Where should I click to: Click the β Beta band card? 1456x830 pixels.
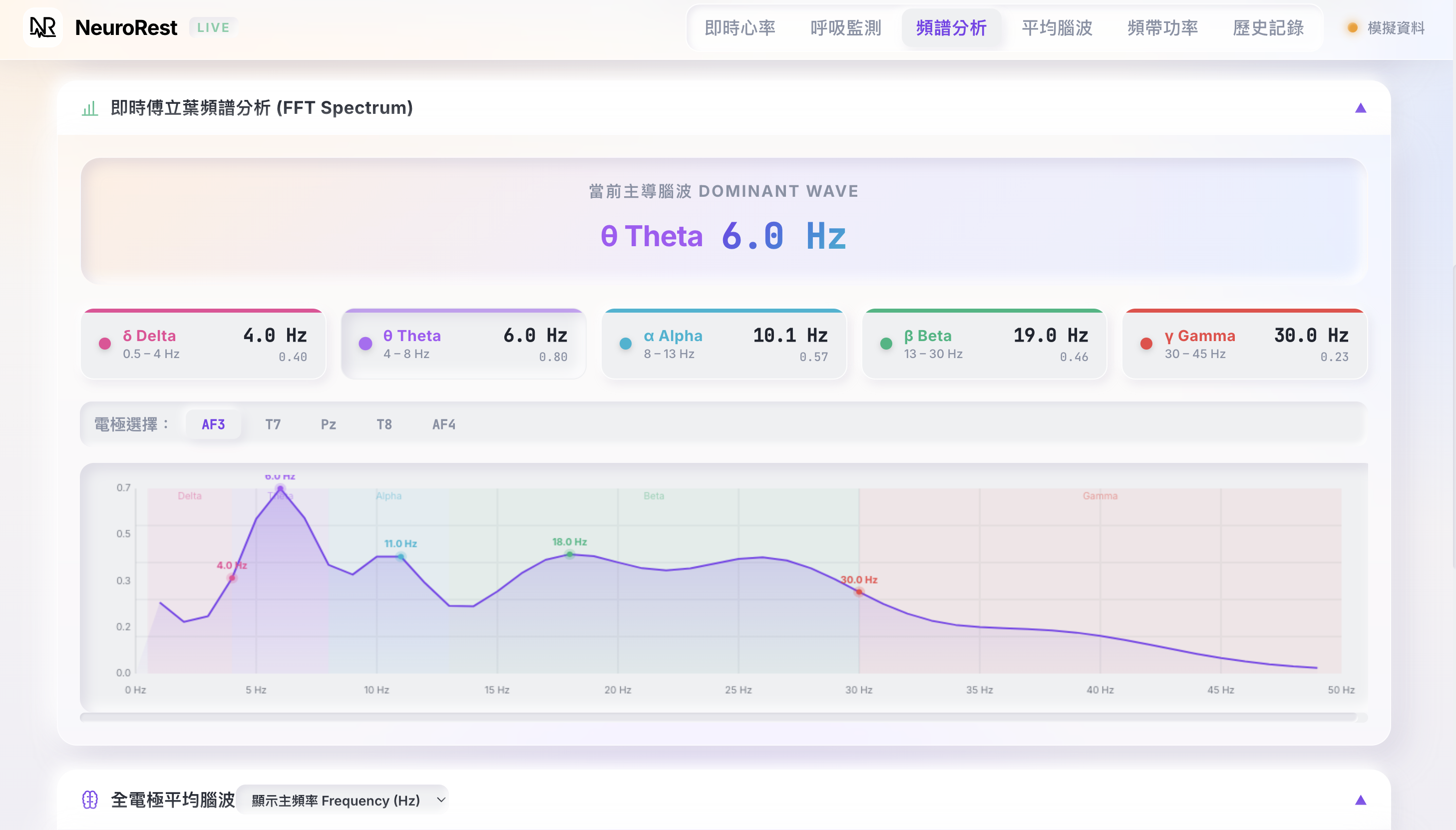985,344
